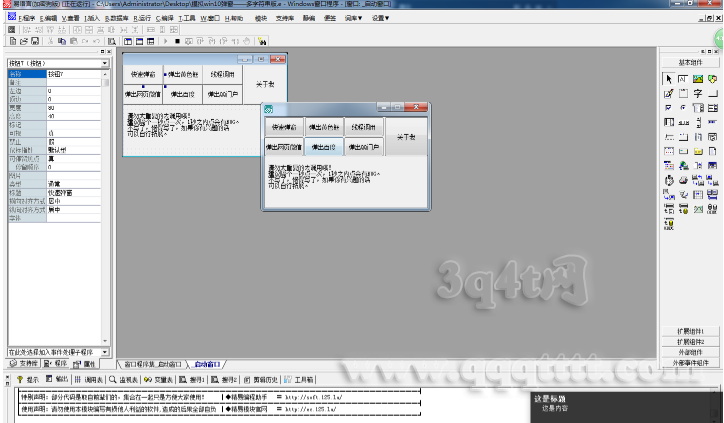Open the T.工具 menu
The image size is (724, 423).
pos(187,18)
